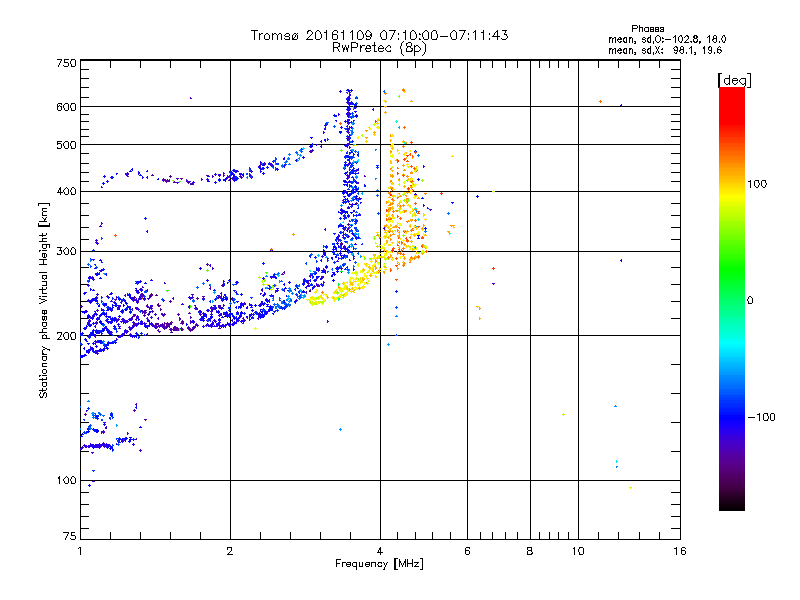This screenshot has height=600, width=800.
Task: Click the "Stationary phase Virtual Height [km]" y-axis label
Action: [x=44, y=301]
